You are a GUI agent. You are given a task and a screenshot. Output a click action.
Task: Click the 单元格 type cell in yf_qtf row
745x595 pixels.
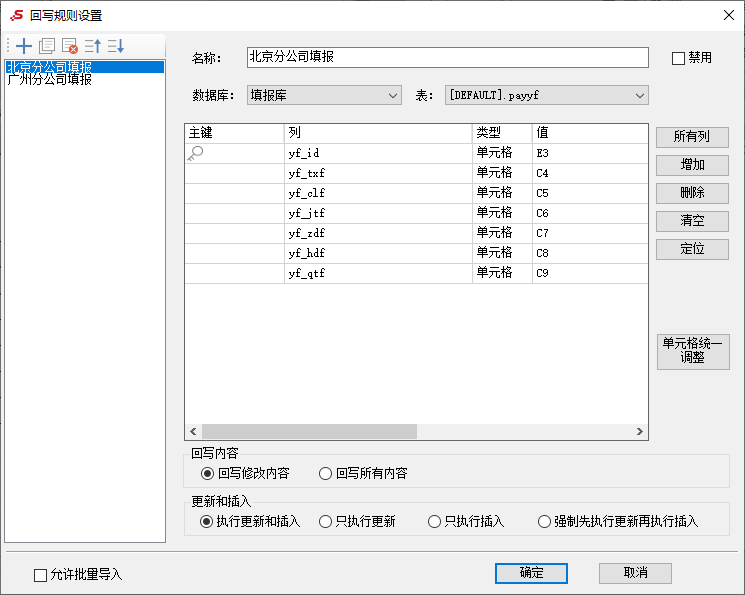coord(502,273)
